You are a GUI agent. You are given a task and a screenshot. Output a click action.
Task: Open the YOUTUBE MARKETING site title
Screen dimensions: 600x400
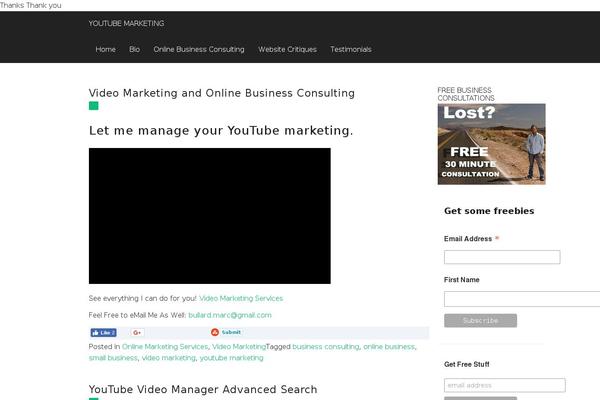[x=126, y=23]
